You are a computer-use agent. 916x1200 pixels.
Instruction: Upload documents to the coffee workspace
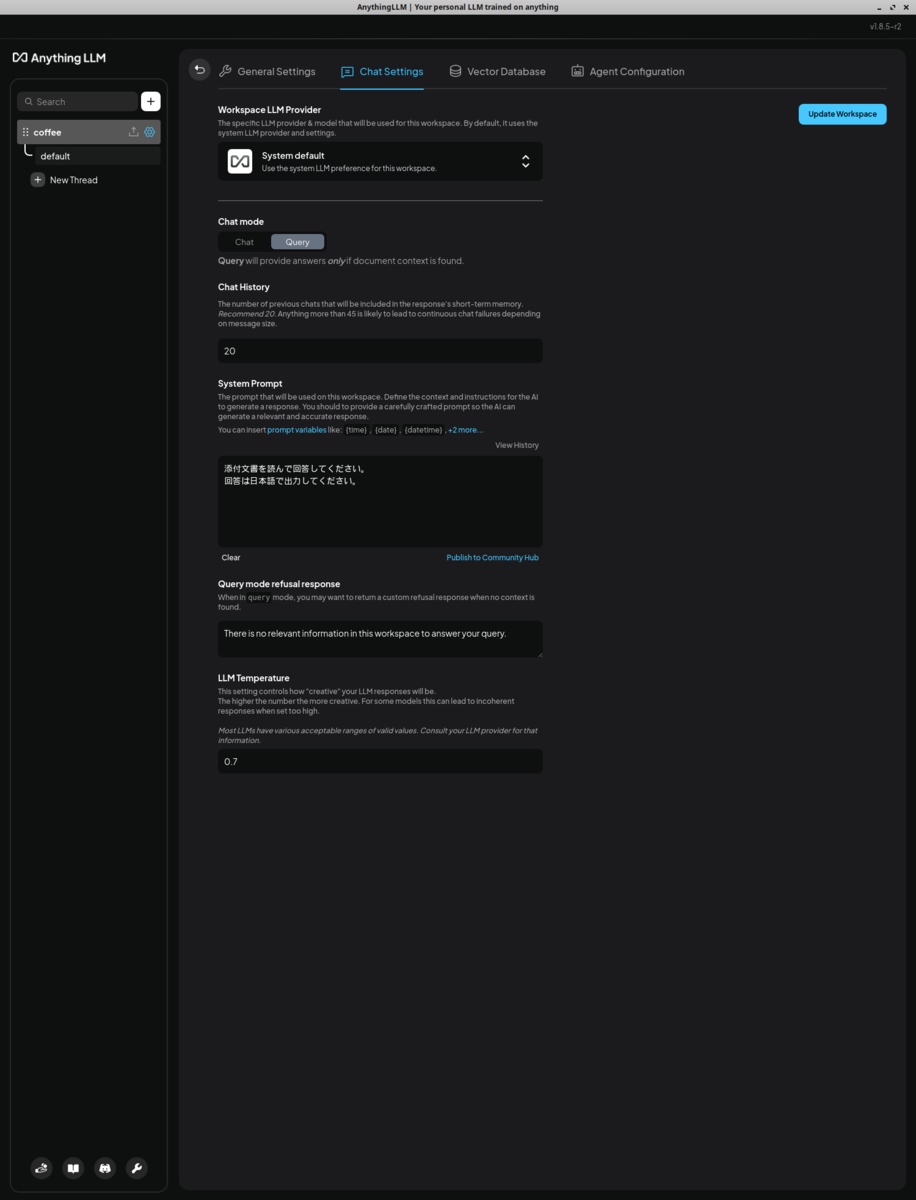[133, 131]
